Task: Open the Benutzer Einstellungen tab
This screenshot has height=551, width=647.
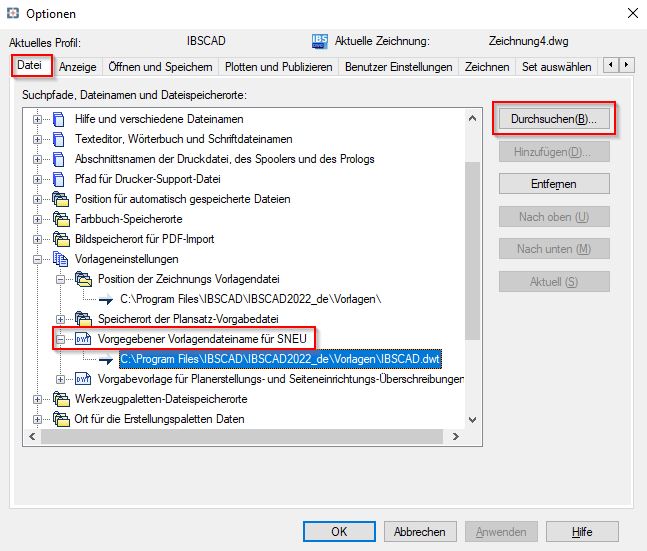Action: click(399, 66)
